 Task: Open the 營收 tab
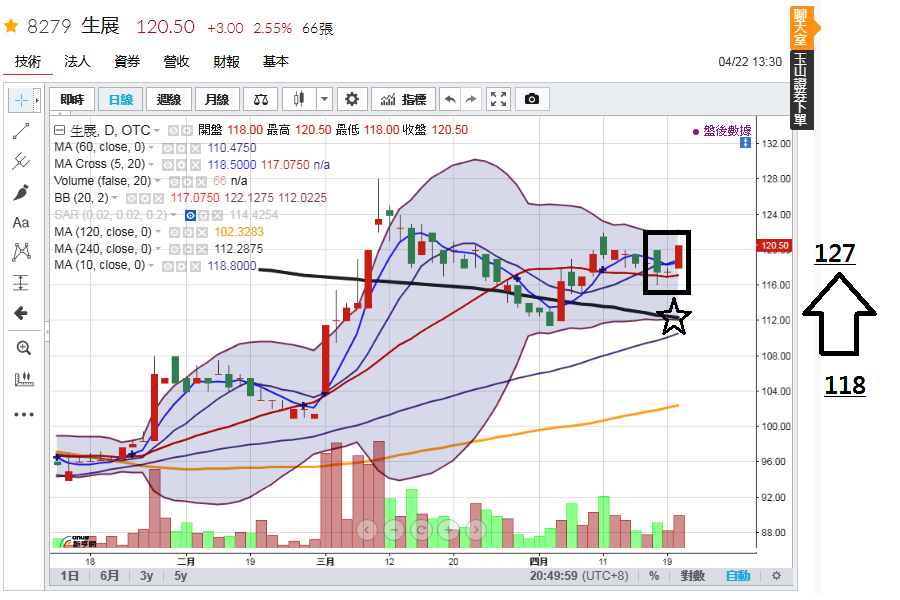[176, 61]
